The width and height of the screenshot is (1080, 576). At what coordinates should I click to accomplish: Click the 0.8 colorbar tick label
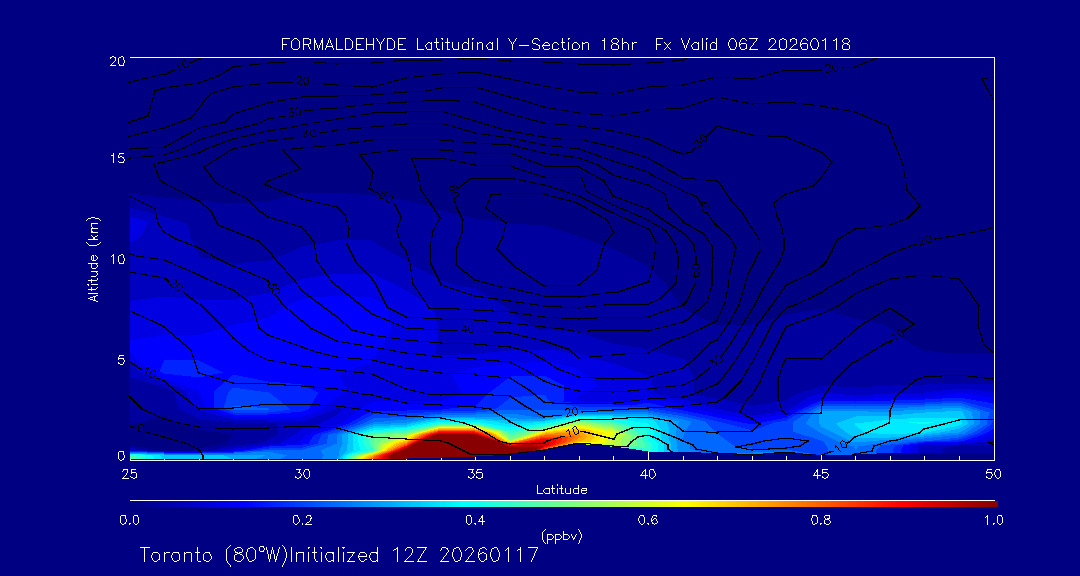coord(821,520)
